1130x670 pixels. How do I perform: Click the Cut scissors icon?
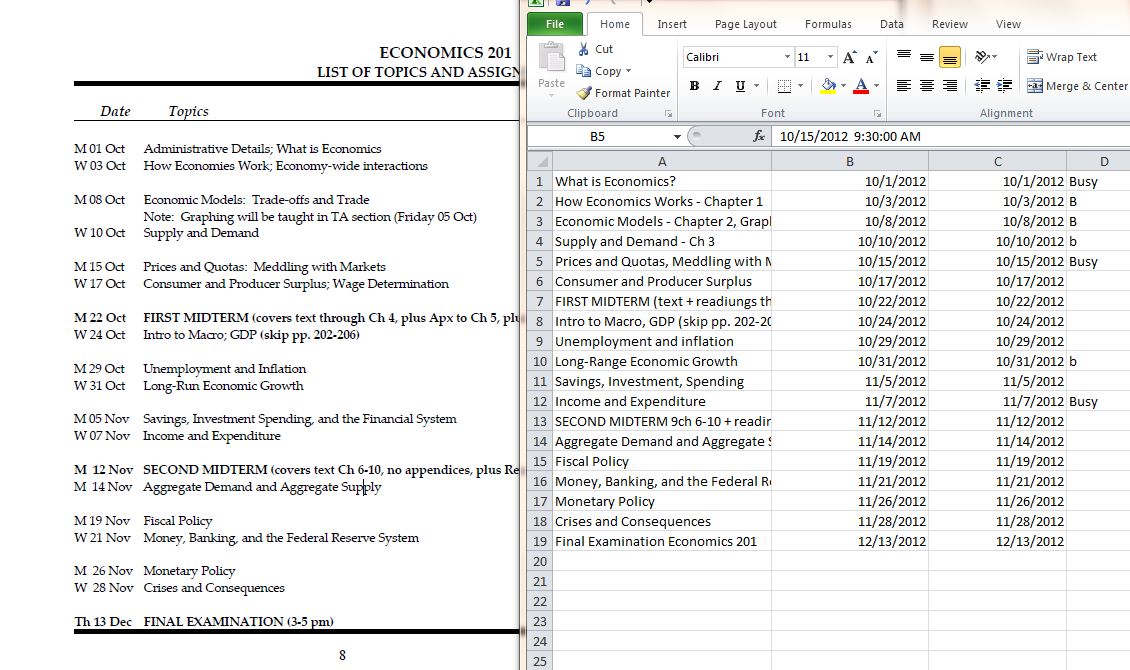click(x=584, y=49)
